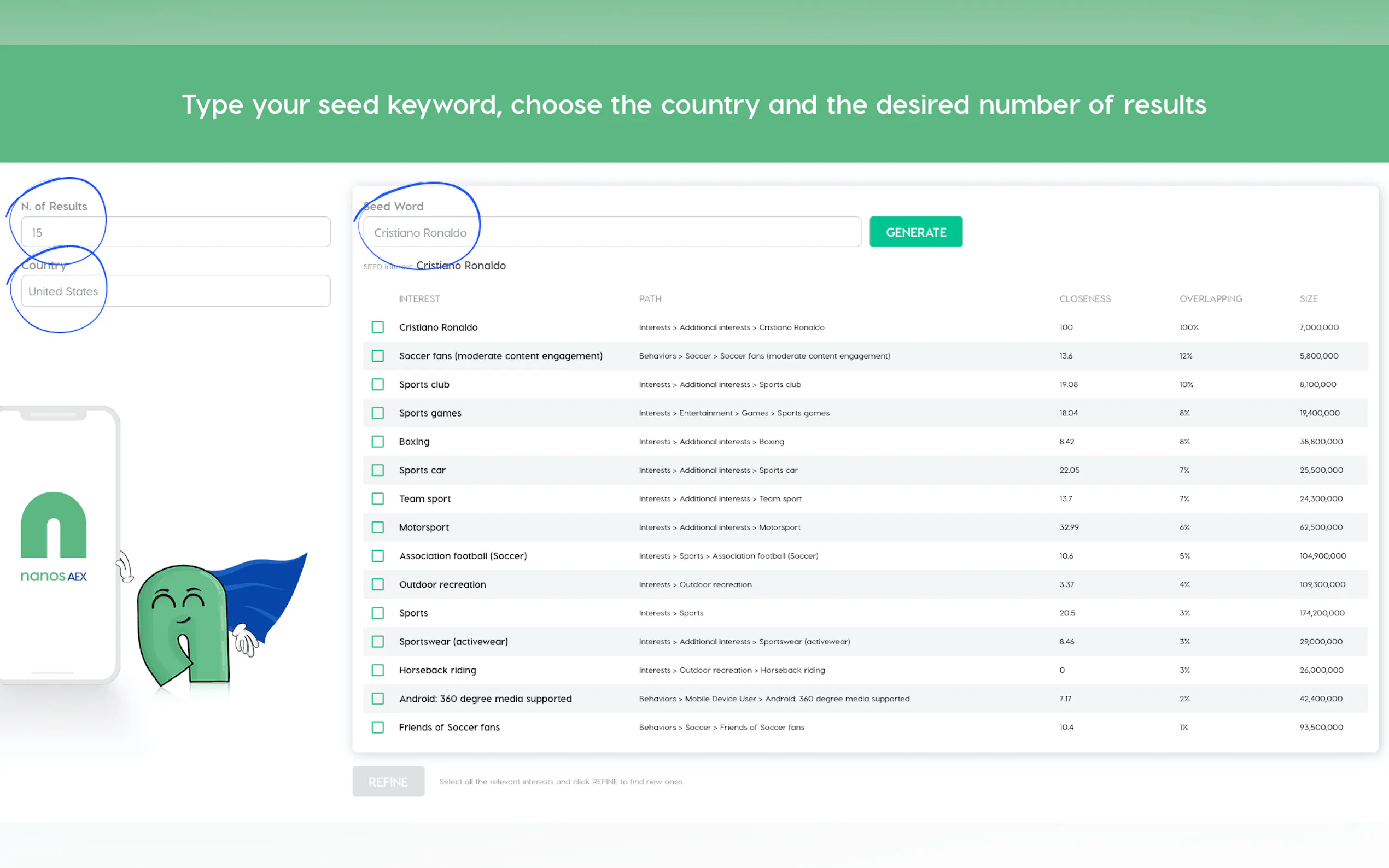The height and width of the screenshot is (868, 1389).
Task: Sort by the CLOSENESS column header
Action: tap(1084, 298)
